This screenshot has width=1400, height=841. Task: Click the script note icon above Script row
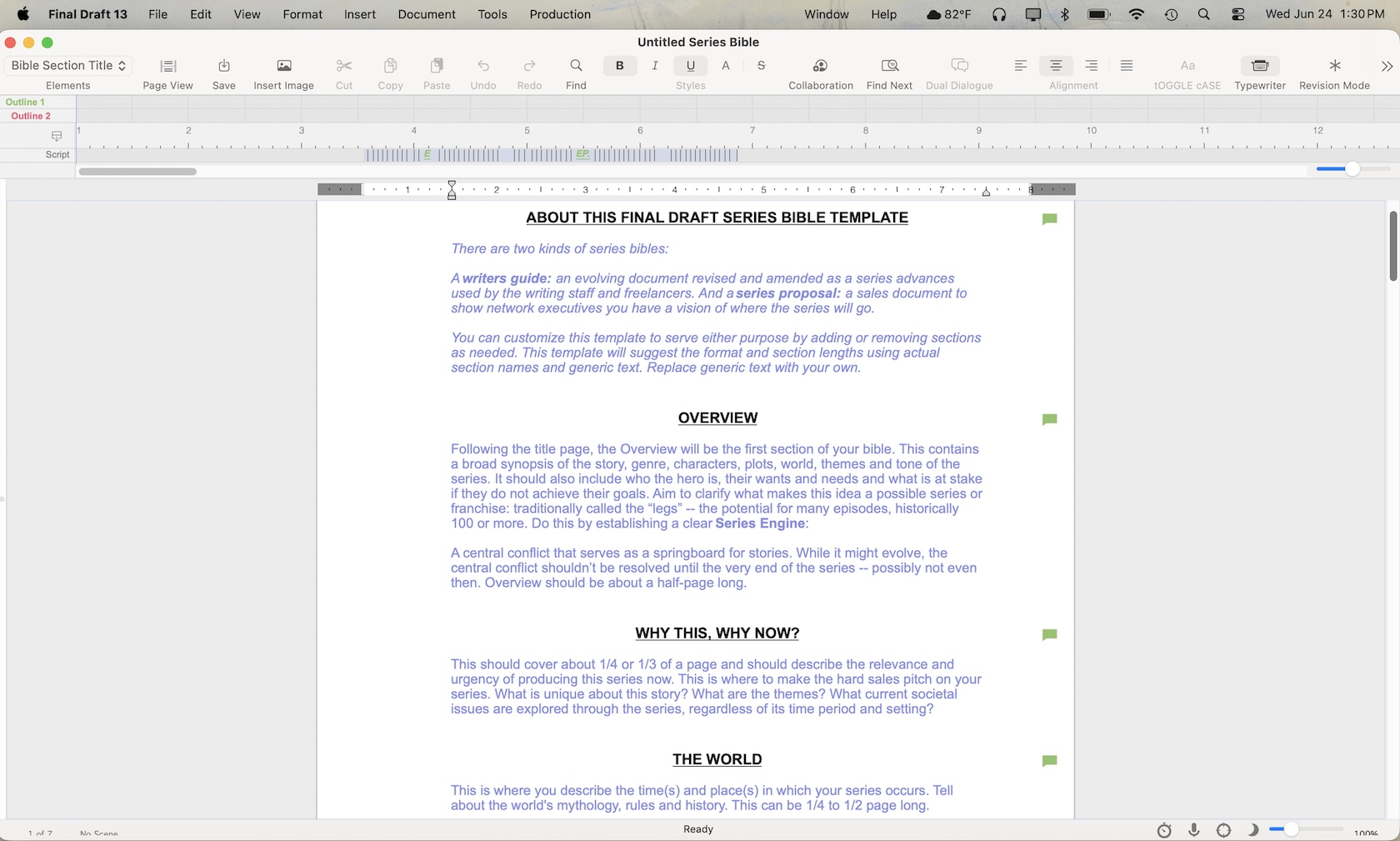click(57, 136)
